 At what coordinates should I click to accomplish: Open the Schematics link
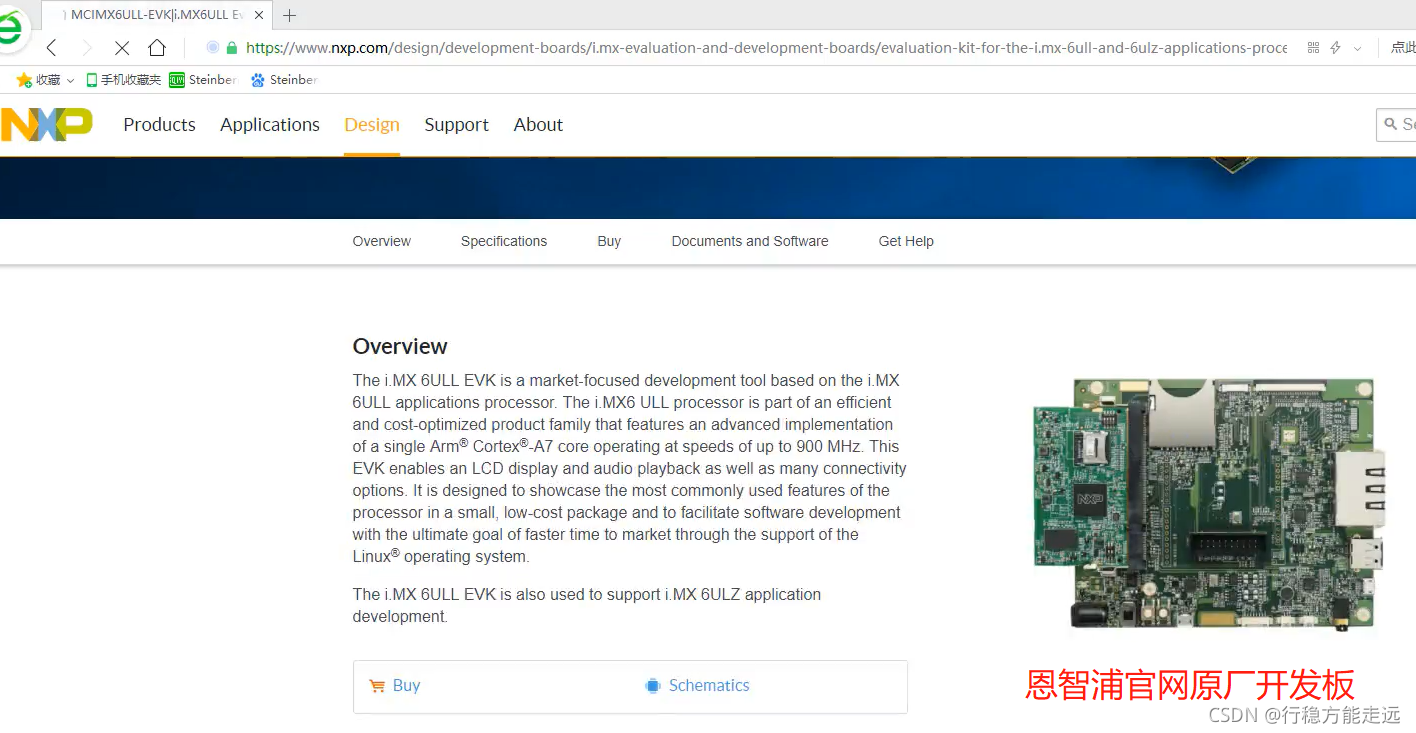(698, 686)
